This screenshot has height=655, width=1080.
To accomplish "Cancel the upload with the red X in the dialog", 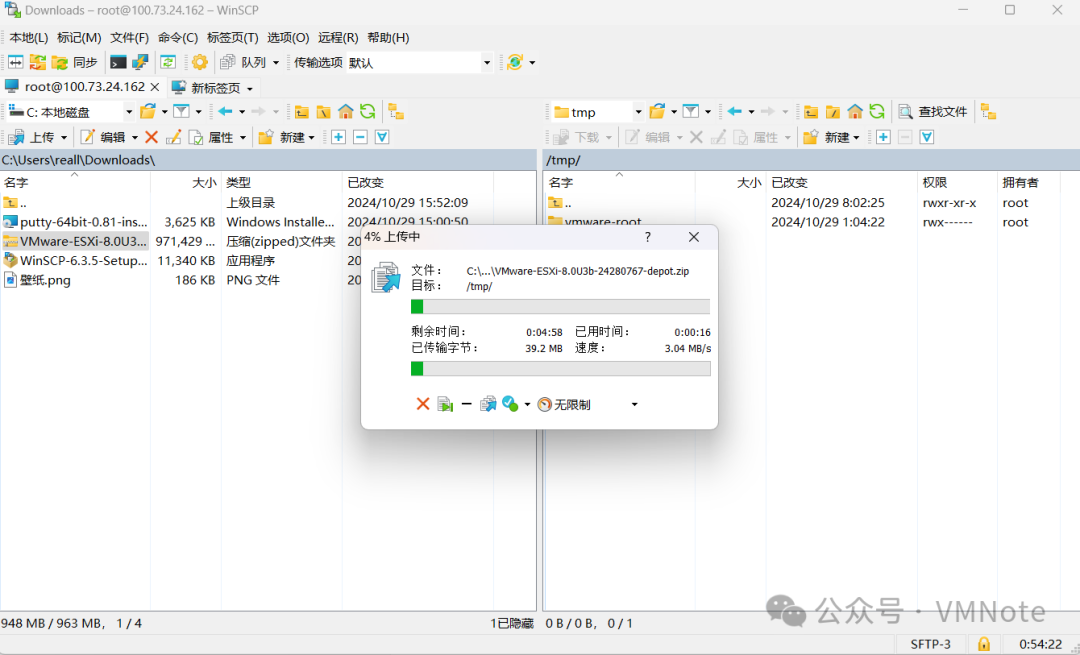I will click(x=423, y=404).
